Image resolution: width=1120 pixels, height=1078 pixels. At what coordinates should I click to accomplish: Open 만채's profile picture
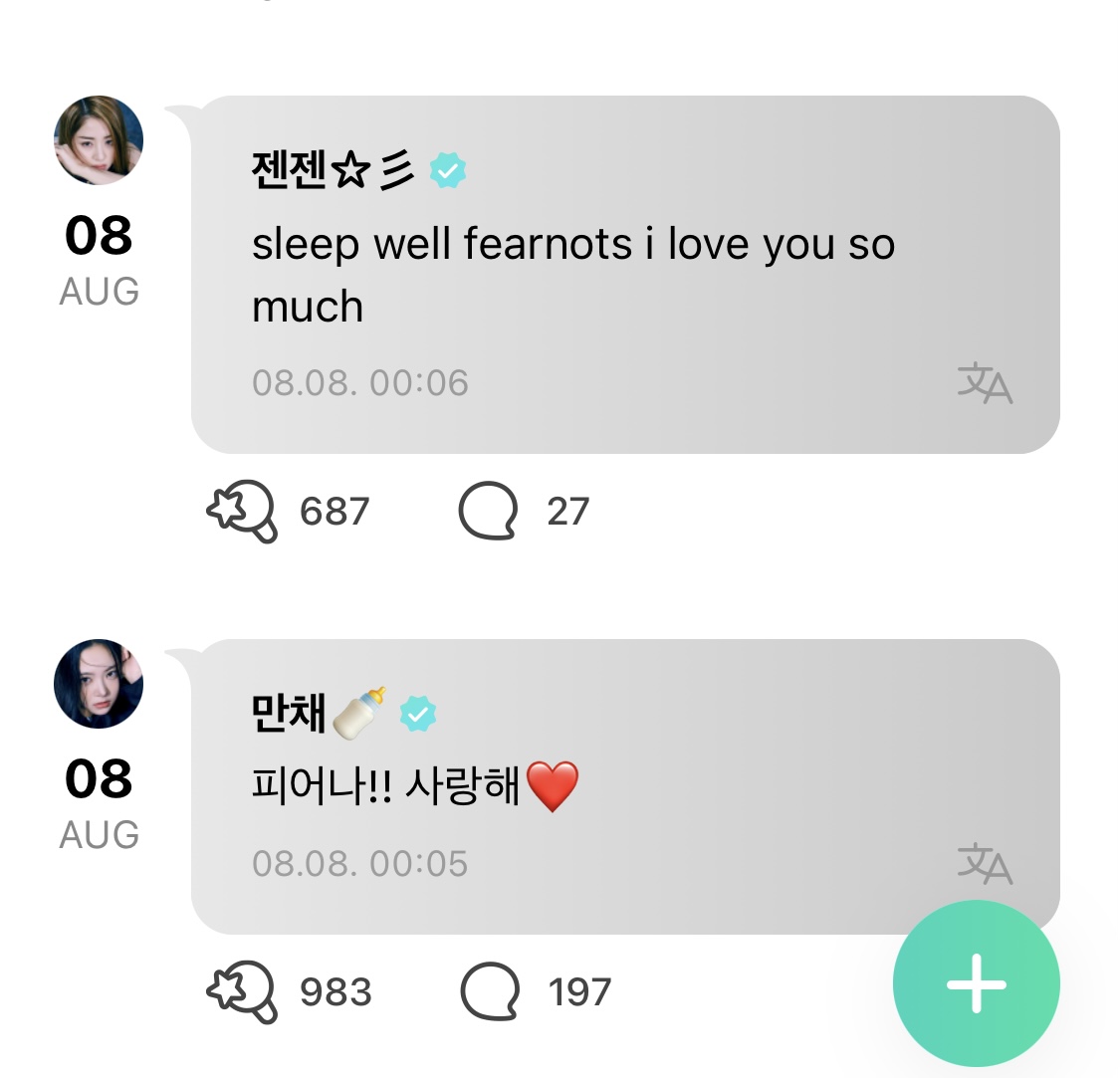(x=98, y=684)
